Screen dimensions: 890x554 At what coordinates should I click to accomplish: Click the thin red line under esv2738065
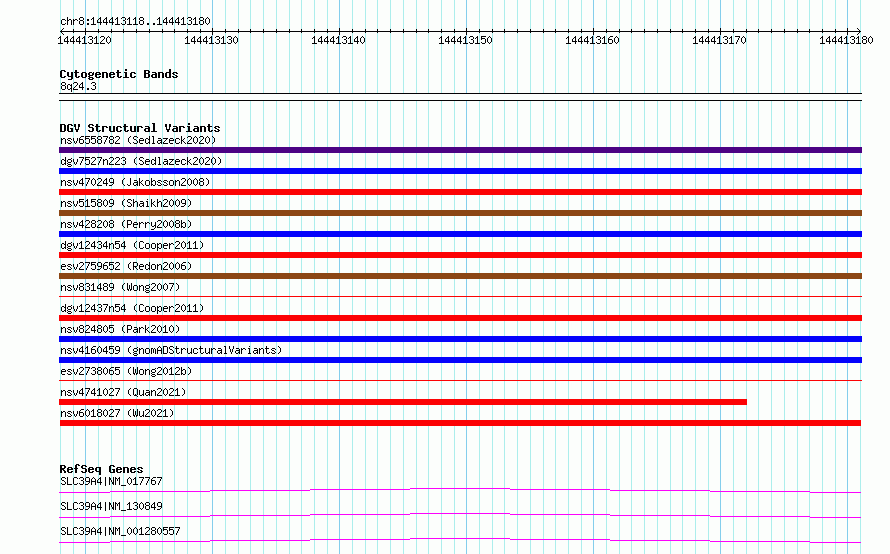click(460, 380)
